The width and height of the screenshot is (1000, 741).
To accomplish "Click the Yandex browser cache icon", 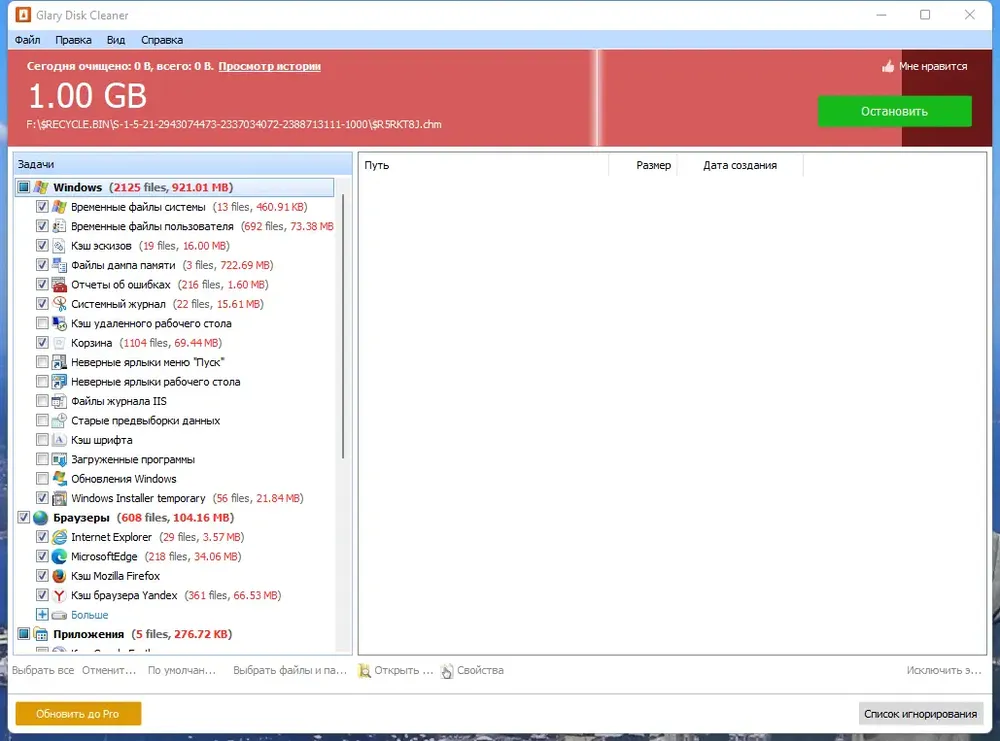I will 59,596.
